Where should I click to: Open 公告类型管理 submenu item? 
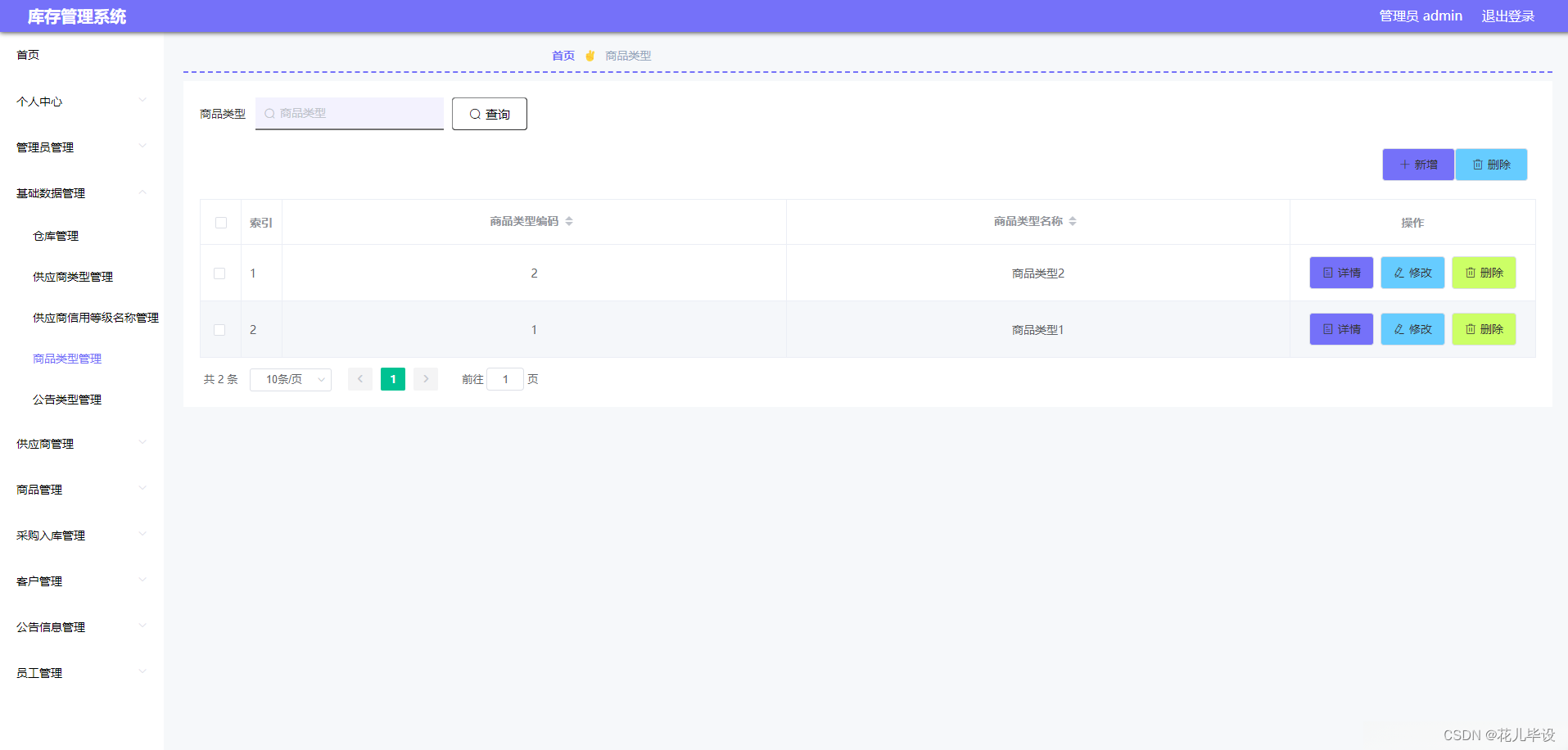(82, 400)
